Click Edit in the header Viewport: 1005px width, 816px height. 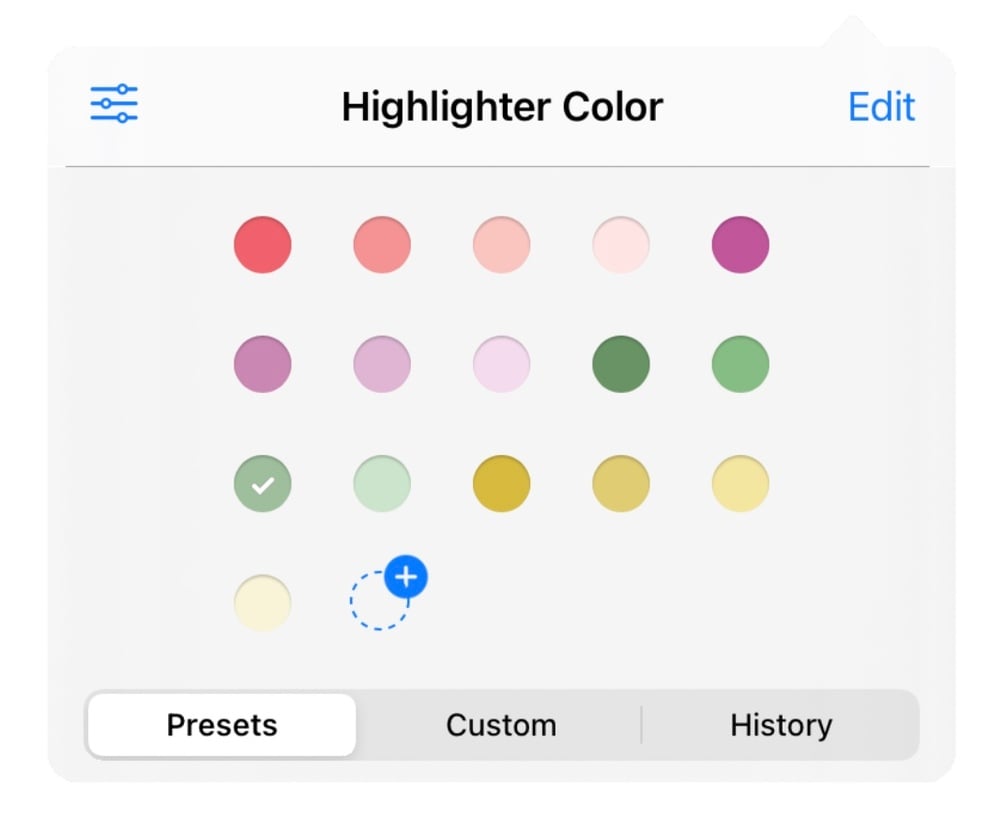pyautogui.click(x=881, y=106)
